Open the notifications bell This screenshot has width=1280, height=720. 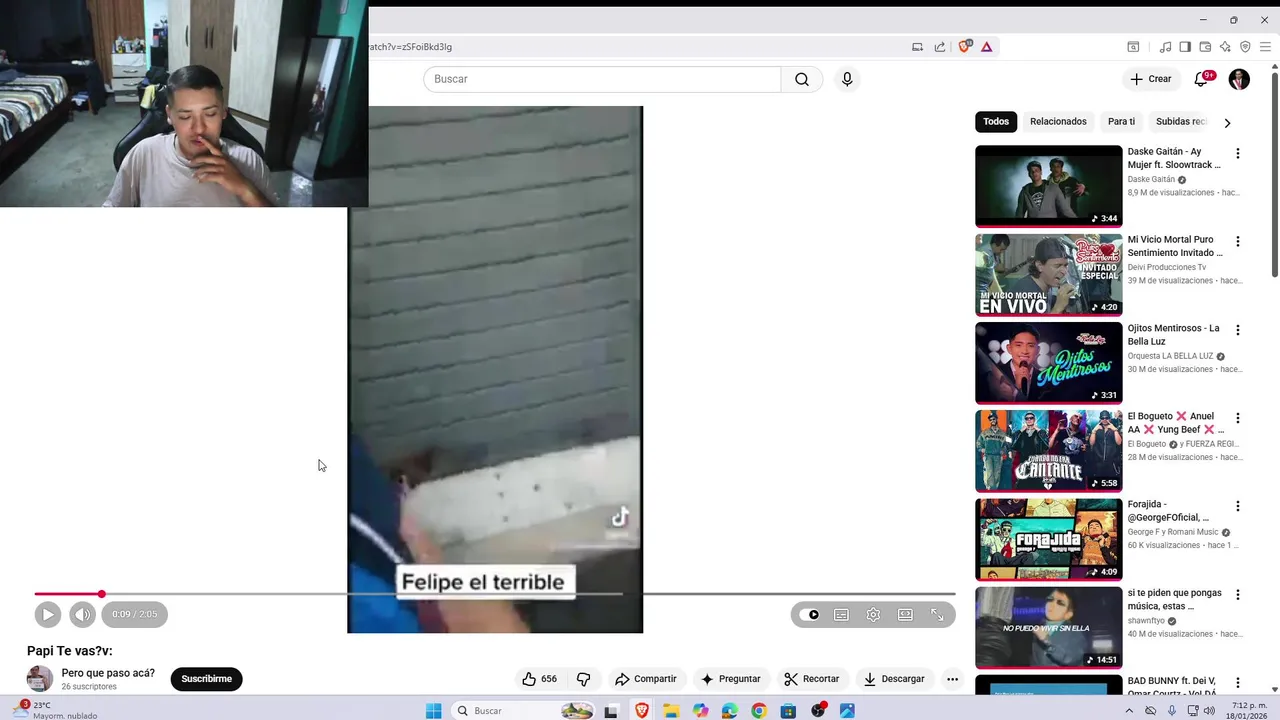click(x=1202, y=79)
